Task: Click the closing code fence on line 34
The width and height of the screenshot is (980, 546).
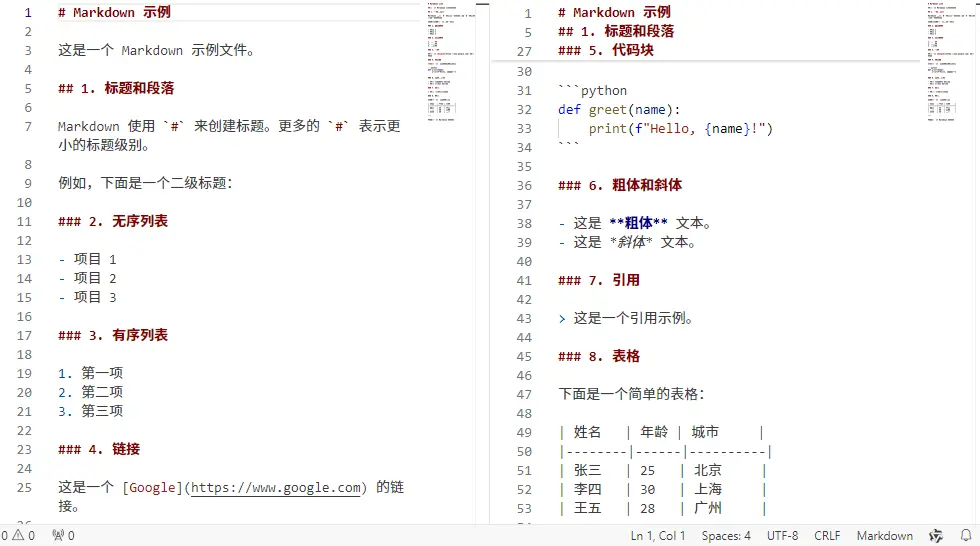Action: (x=568, y=145)
